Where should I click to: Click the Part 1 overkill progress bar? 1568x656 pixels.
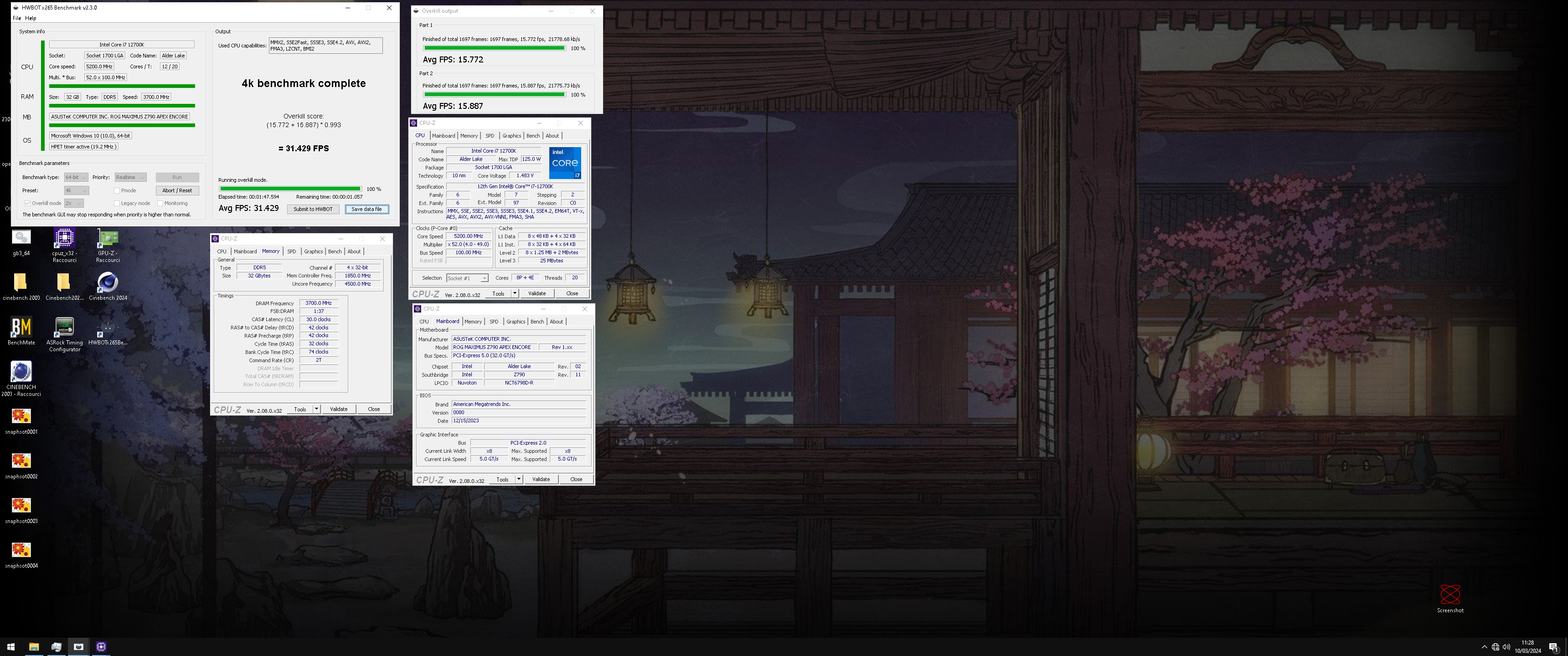click(x=494, y=48)
